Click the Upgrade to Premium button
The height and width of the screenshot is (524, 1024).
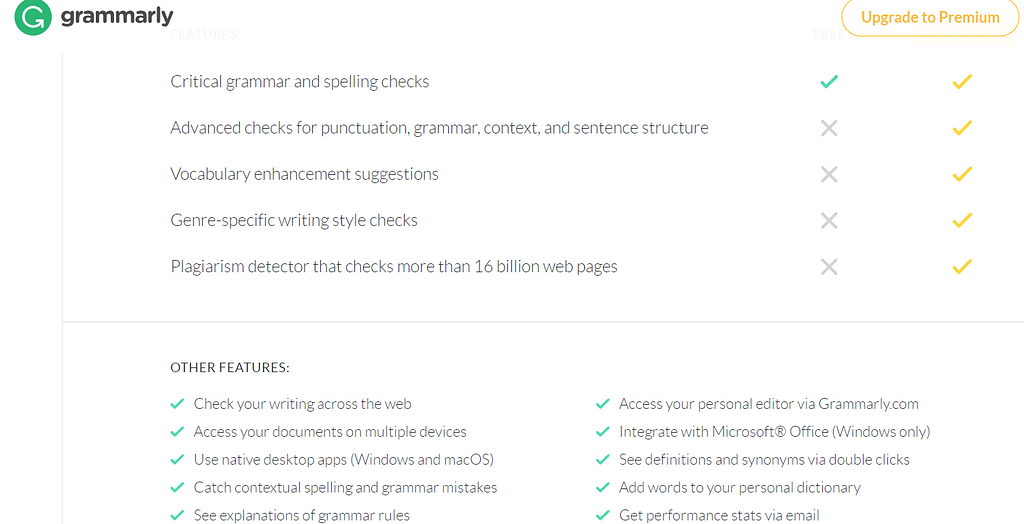point(930,18)
